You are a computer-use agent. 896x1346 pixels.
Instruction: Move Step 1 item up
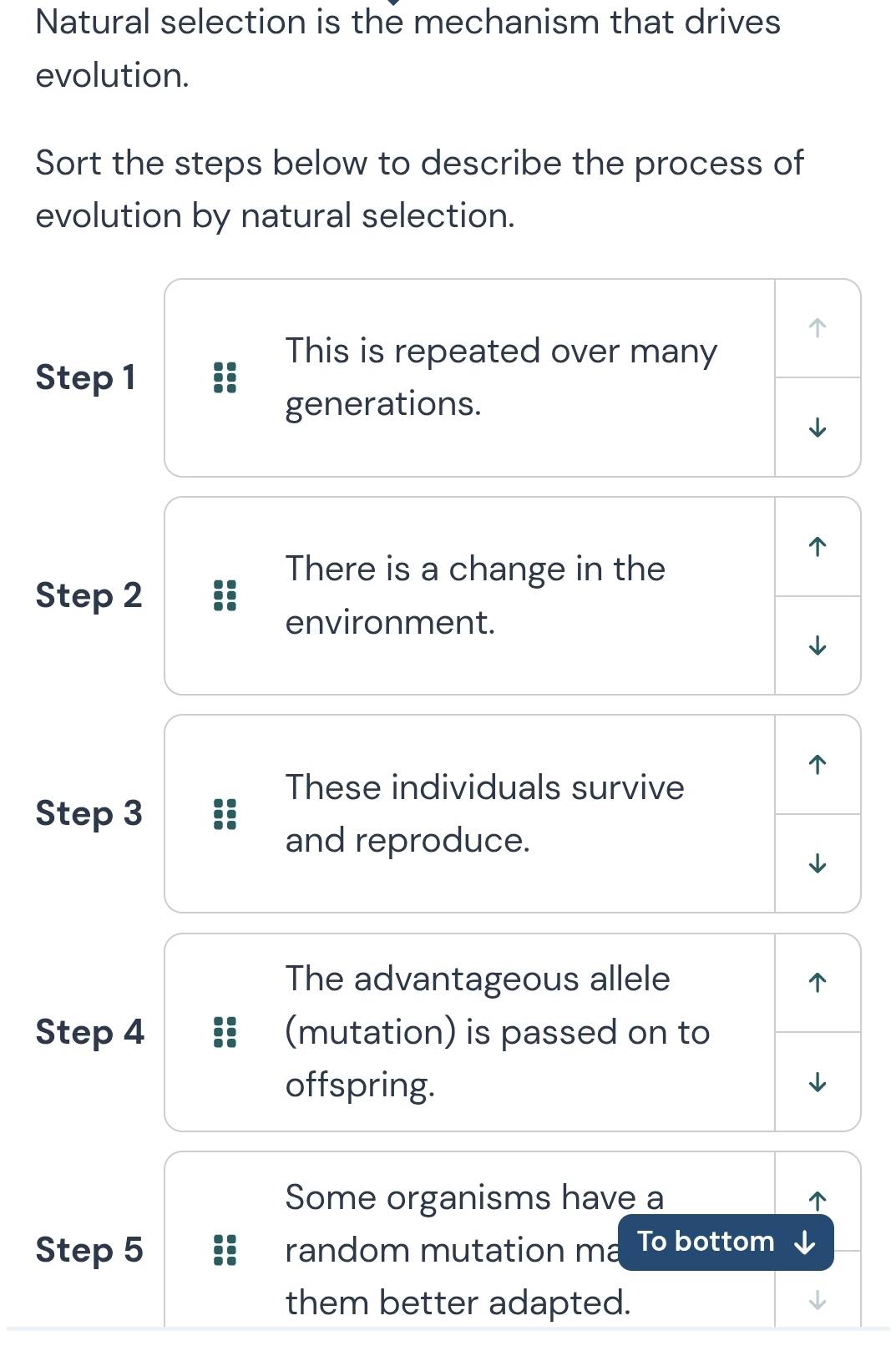click(x=818, y=328)
